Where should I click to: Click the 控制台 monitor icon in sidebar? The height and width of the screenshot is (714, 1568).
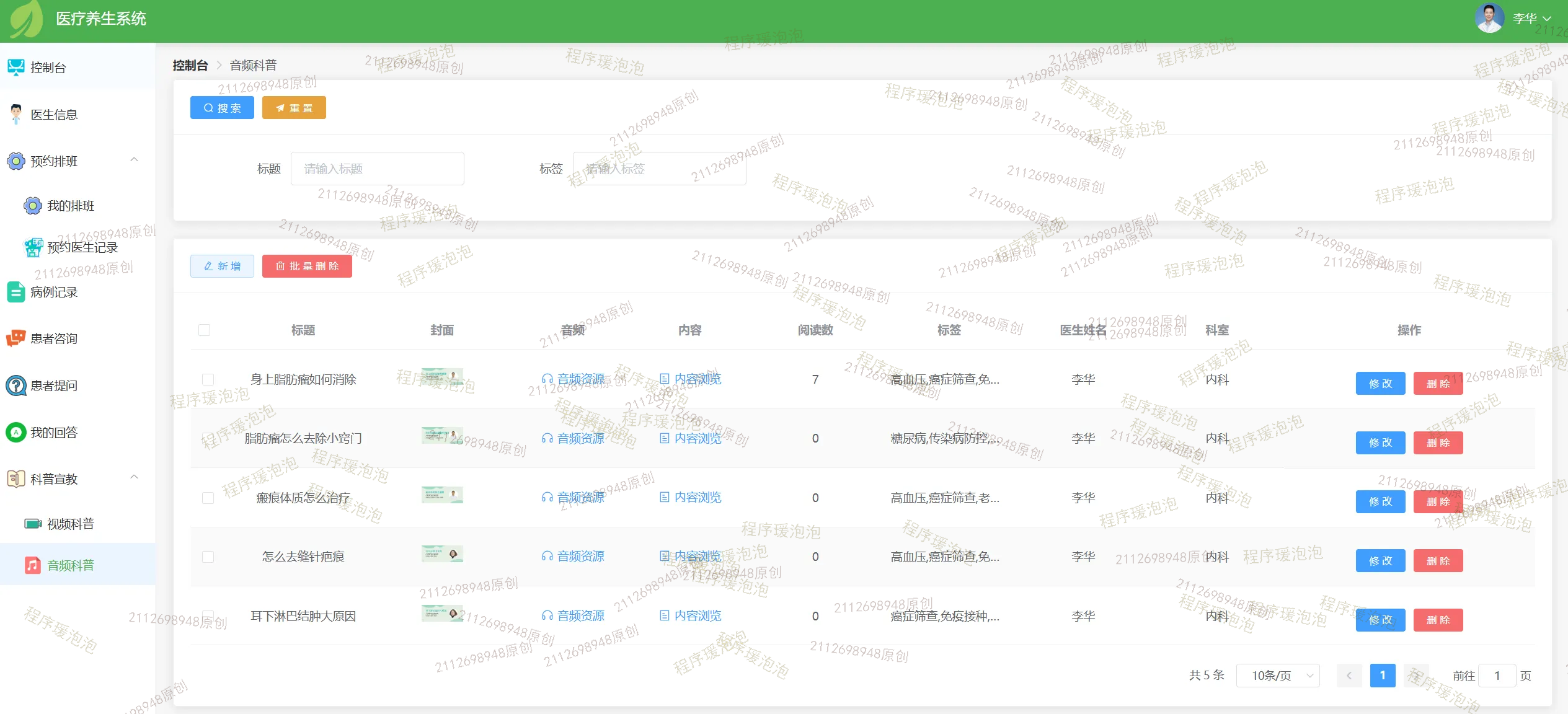[16, 67]
